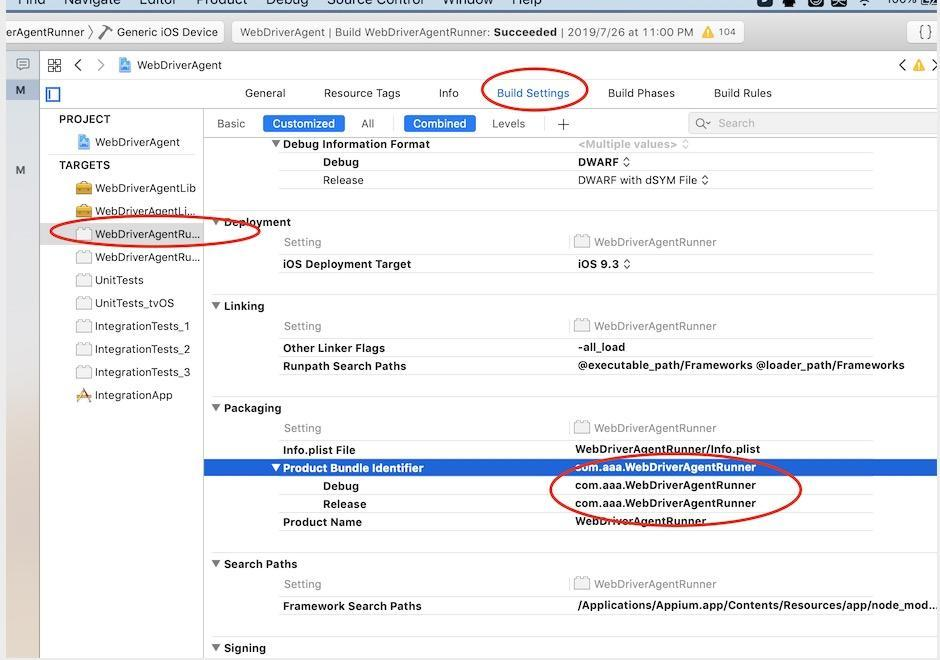
Task: Collapse Debug Information Format setting
Action: coord(276,144)
